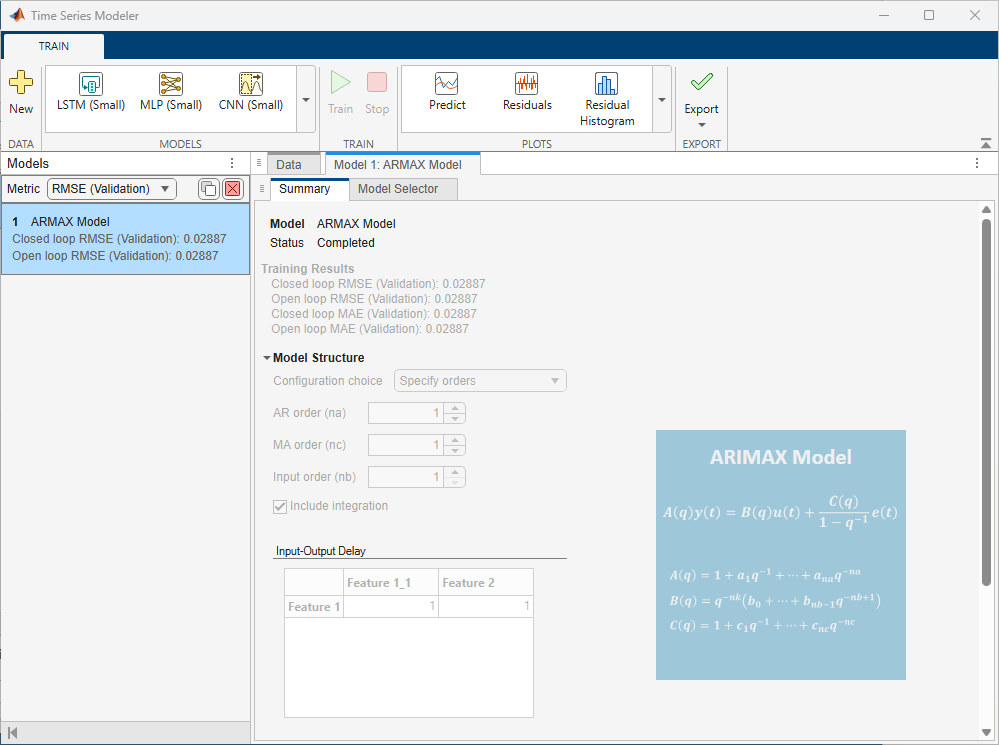Select the LSTM (Small) model icon
Viewport: 999px width, 745px height.
pos(90,83)
